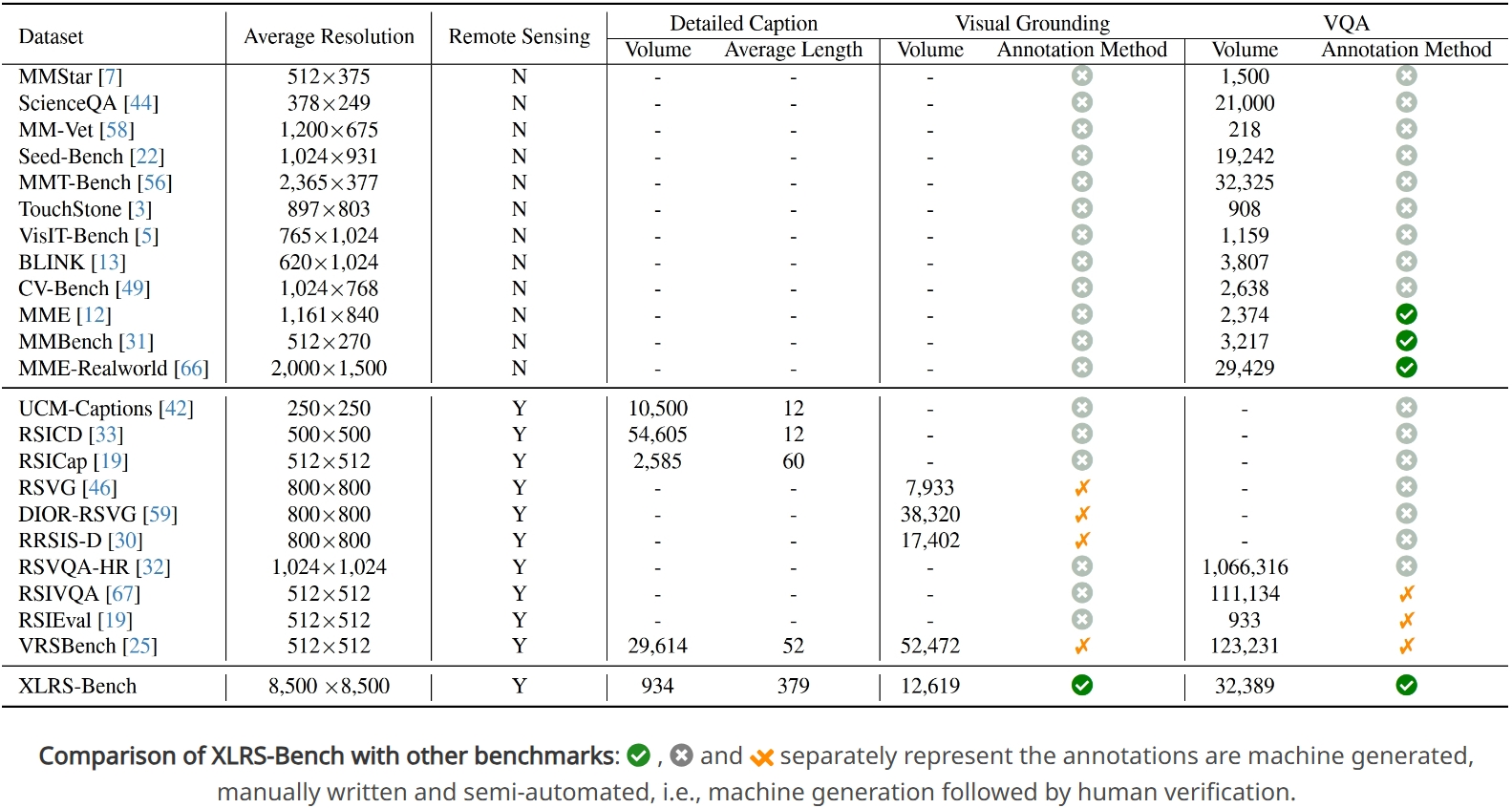Click orange cross icon in RSVG row
The height and width of the screenshot is (808, 1512).
[1082, 488]
